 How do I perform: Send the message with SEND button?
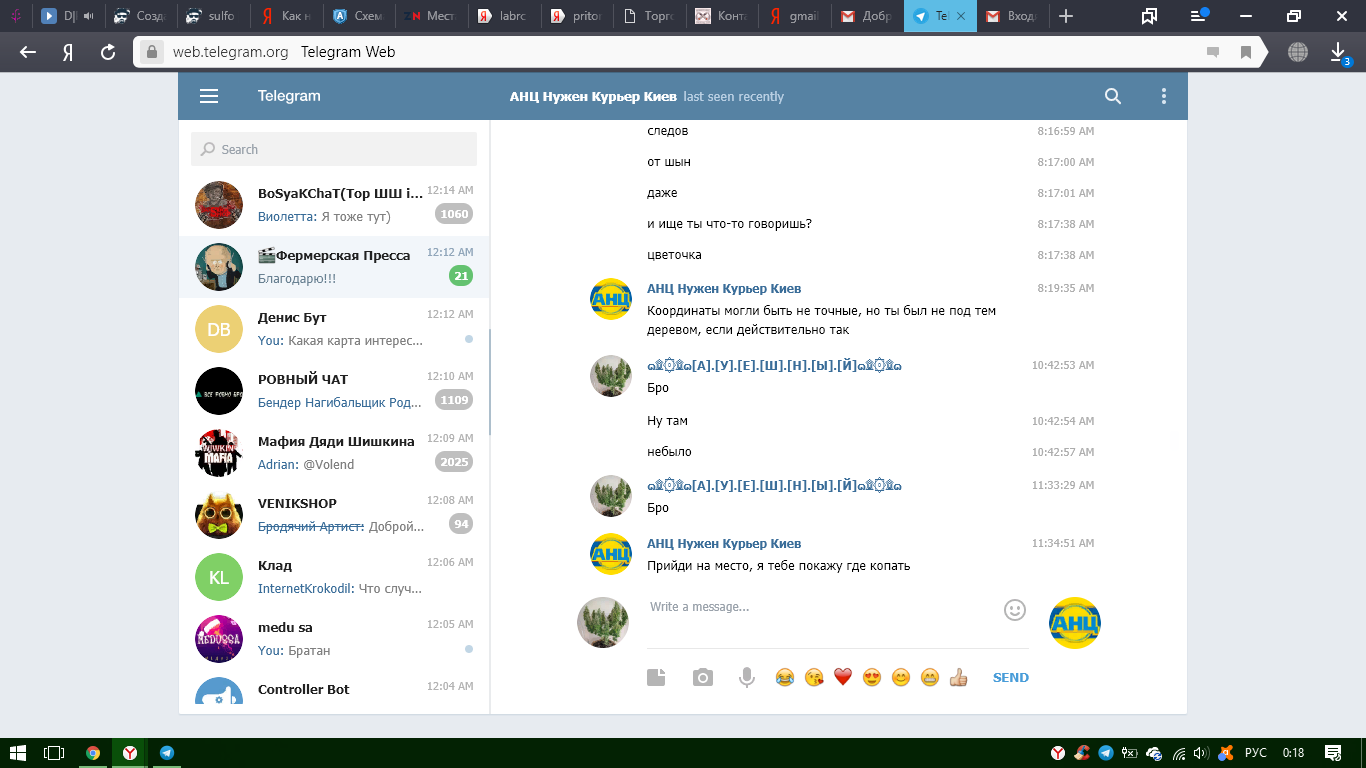point(1010,677)
